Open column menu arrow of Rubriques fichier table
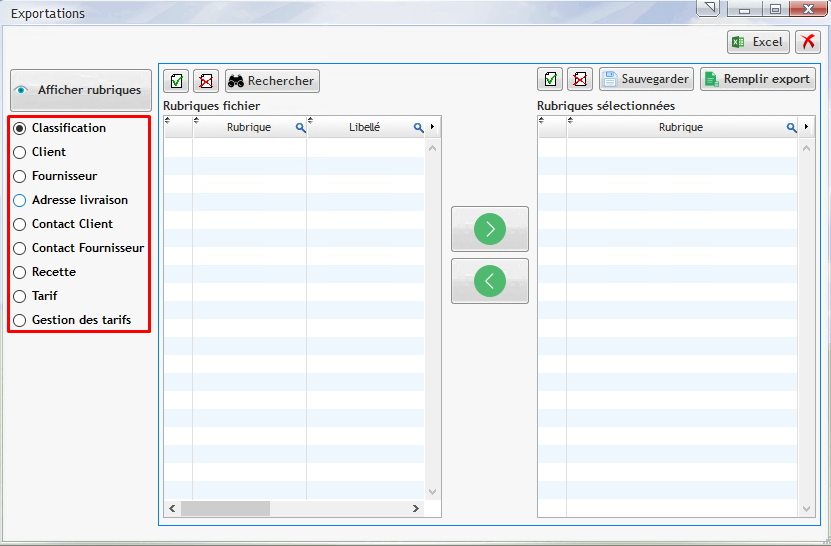The image size is (831, 546). click(432, 127)
